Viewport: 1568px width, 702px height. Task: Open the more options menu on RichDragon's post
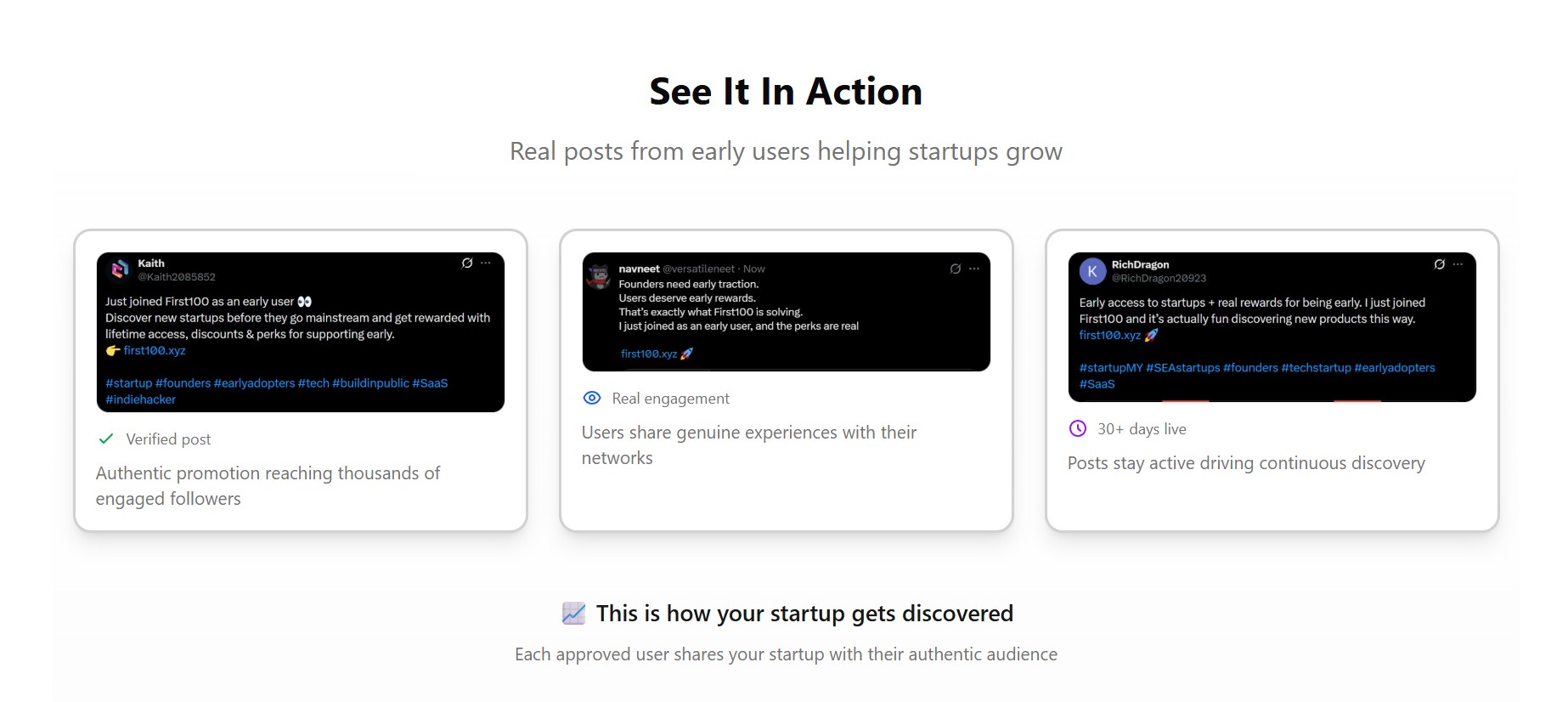pyautogui.click(x=1458, y=264)
